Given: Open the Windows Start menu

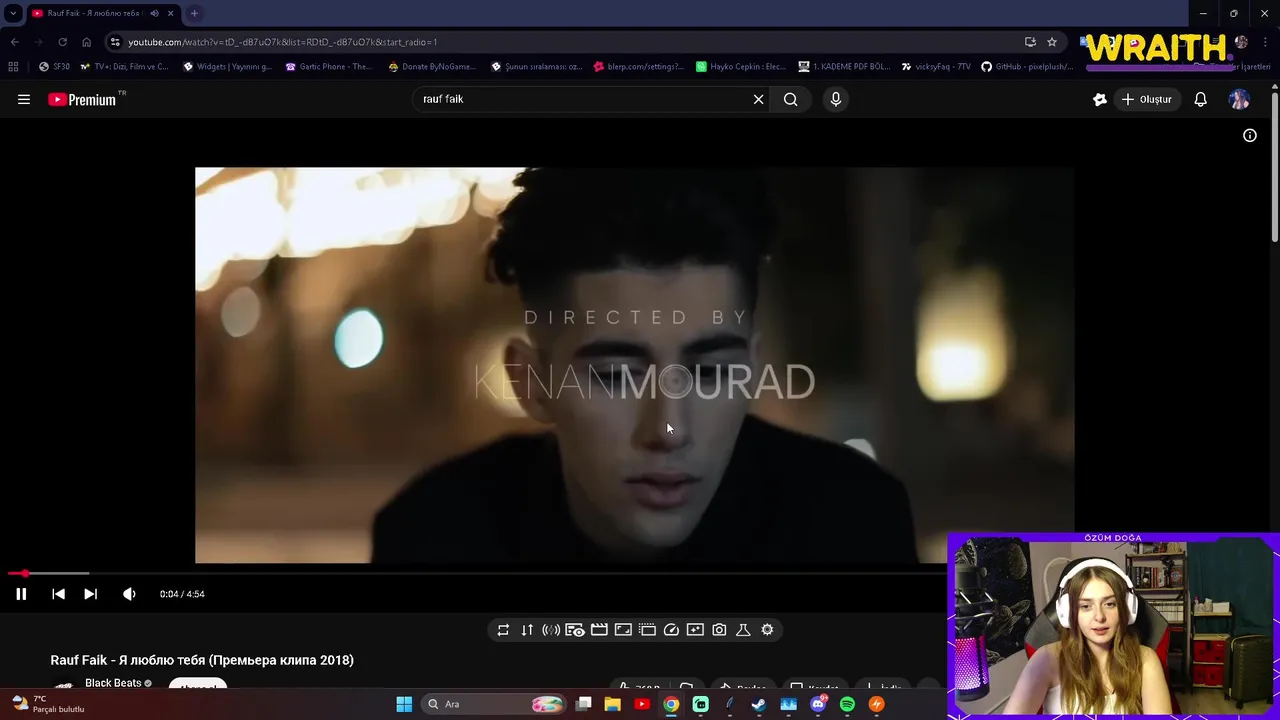Looking at the screenshot, I should point(404,704).
